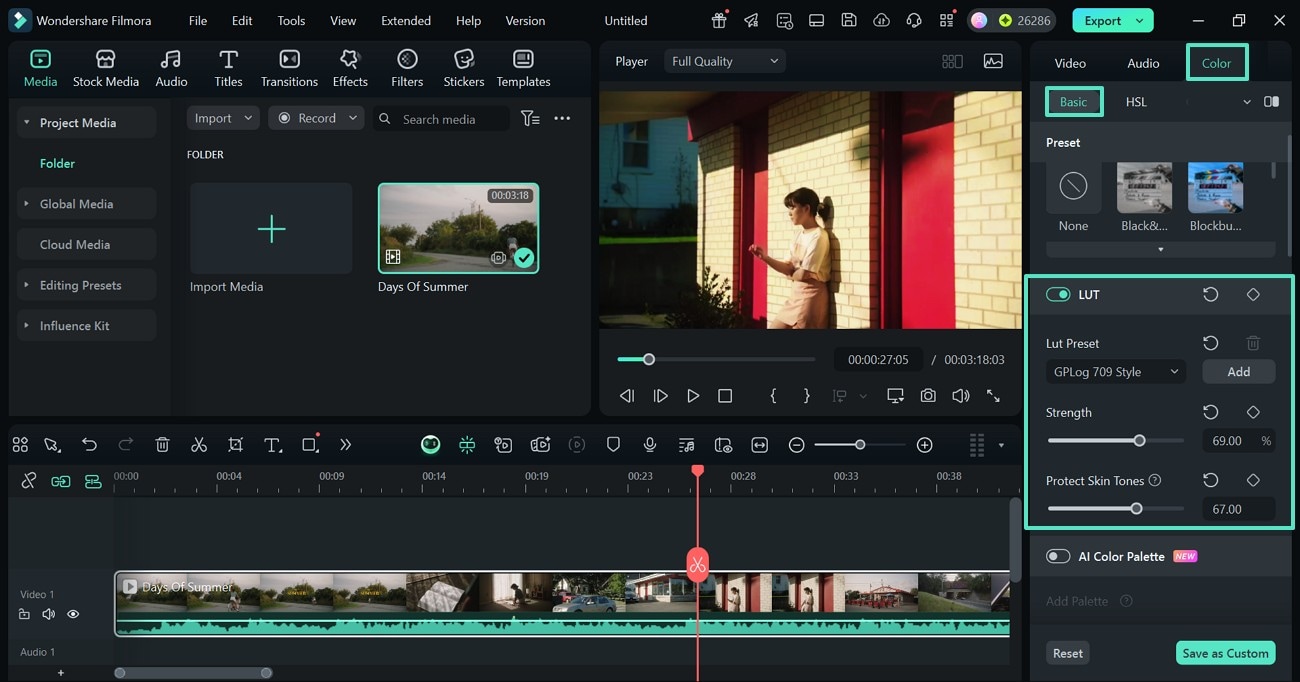Open the Extended menu

(406, 20)
